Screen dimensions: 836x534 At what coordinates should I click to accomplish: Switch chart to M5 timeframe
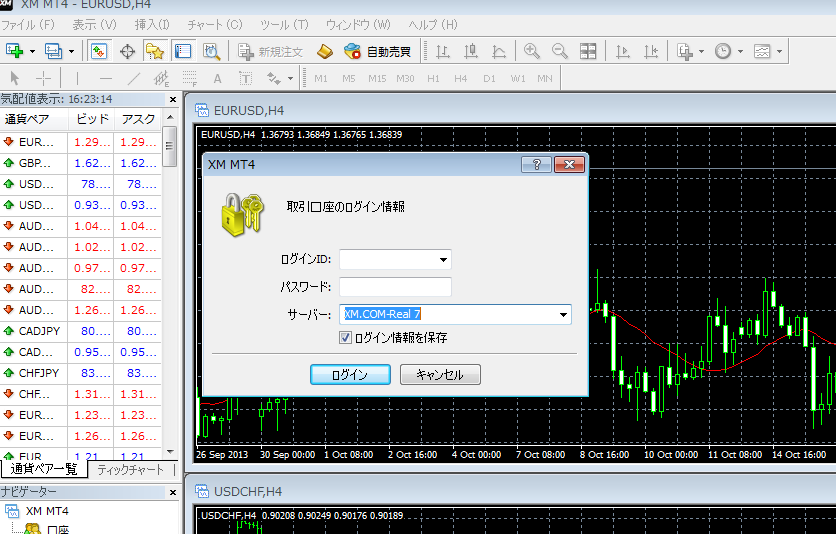(349, 78)
